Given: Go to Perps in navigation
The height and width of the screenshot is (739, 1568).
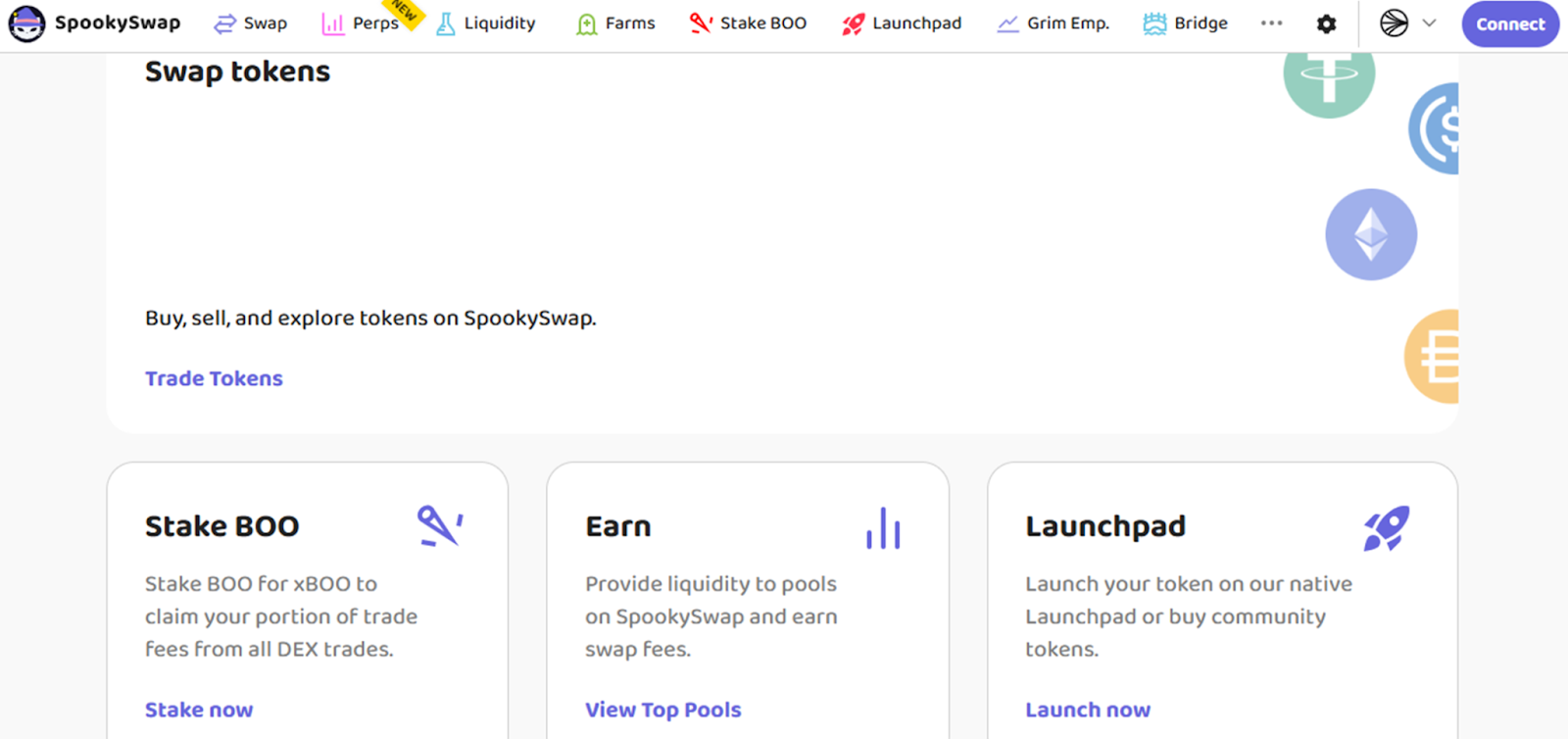Looking at the screenshot, I should click(x=361, y=24).
